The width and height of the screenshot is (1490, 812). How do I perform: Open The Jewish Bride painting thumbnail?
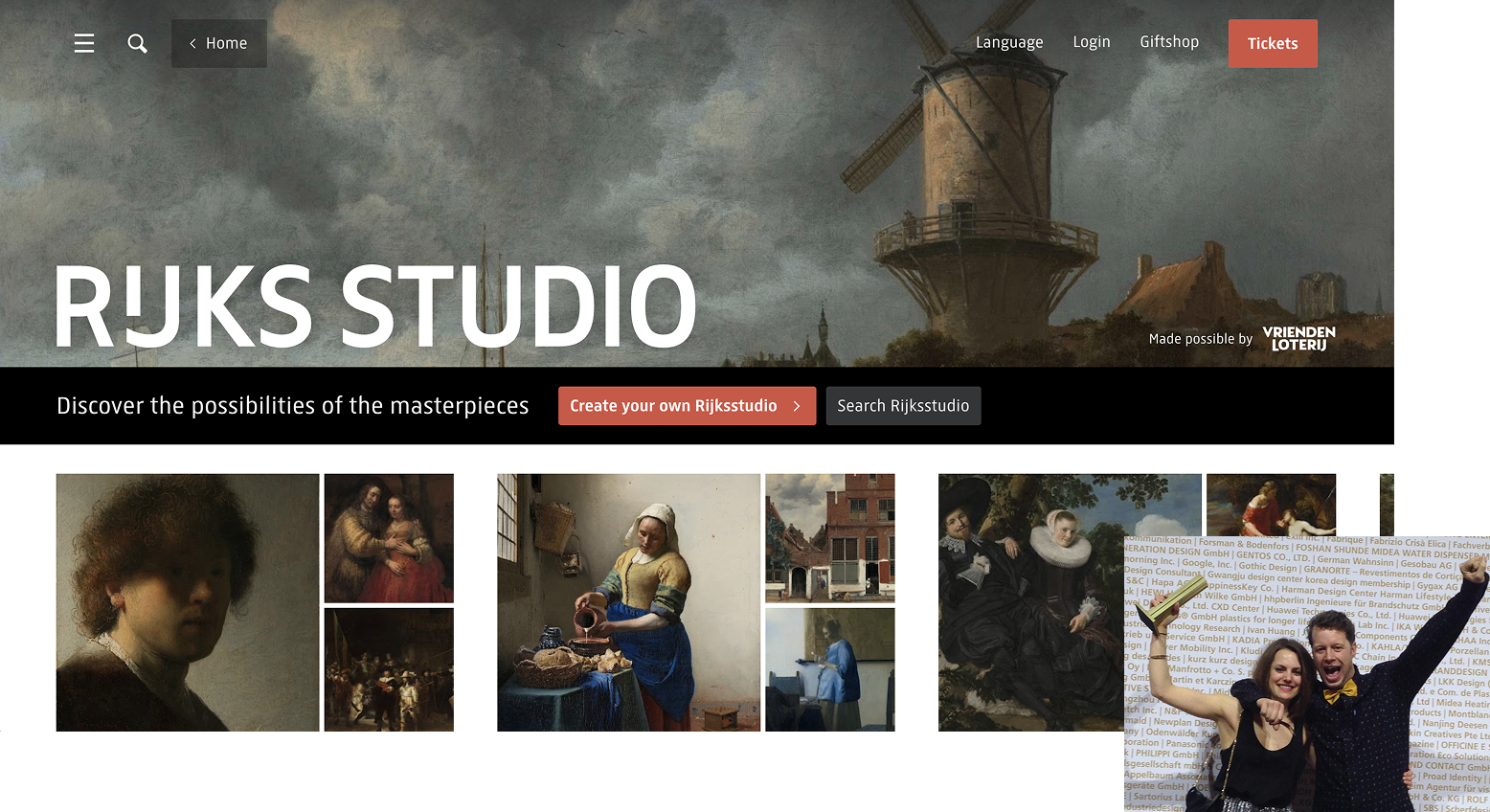[389, 538]
